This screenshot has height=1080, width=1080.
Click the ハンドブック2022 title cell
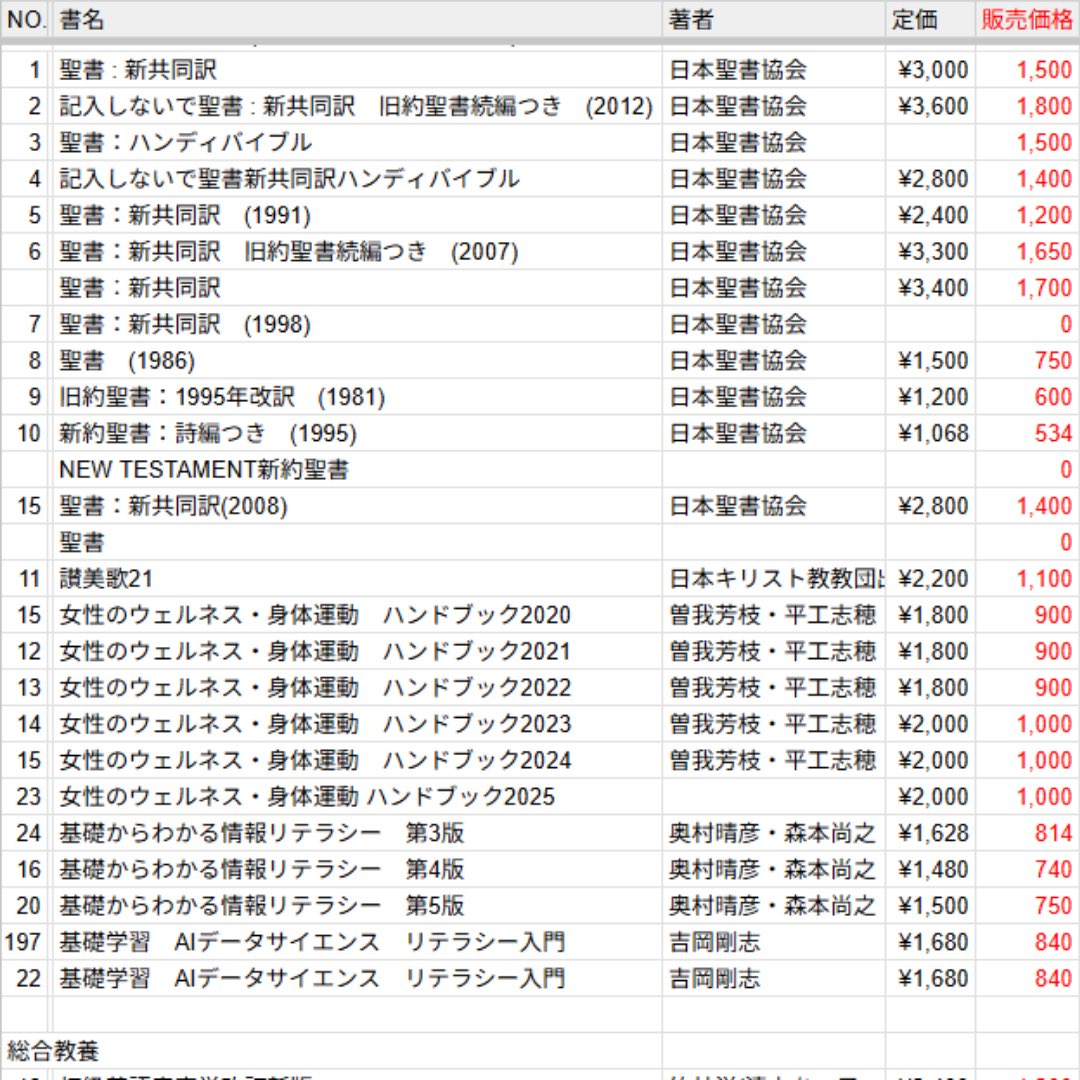(x=357, y=687)
